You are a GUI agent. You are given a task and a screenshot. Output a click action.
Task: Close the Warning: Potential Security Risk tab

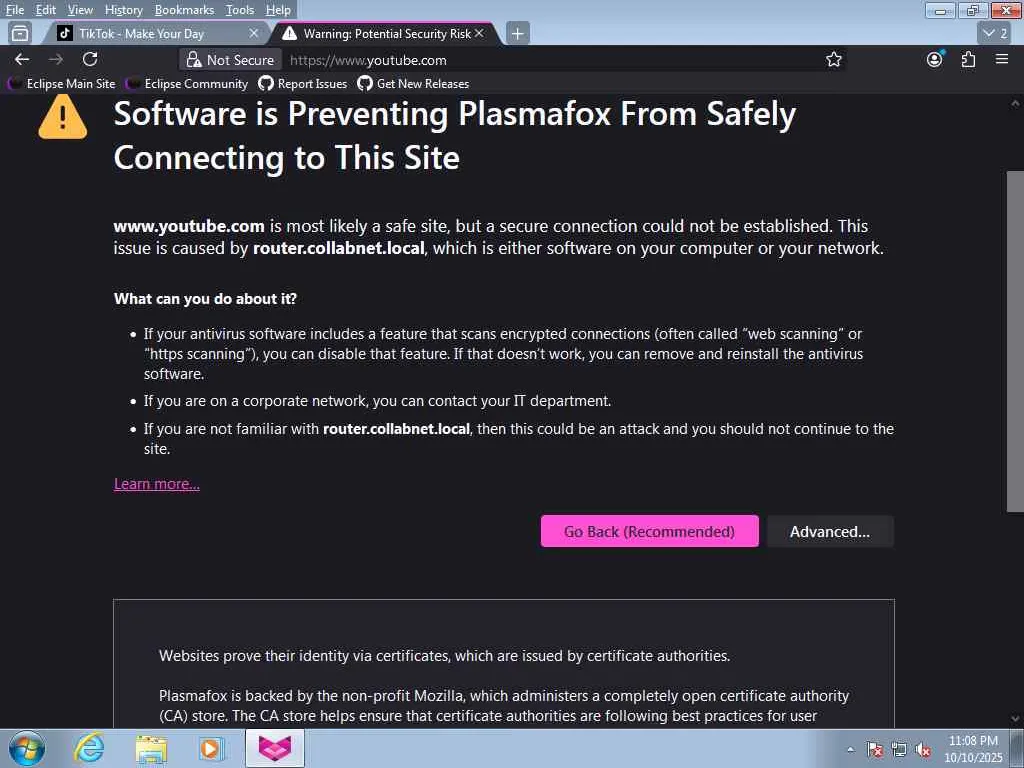tap(479, 33)
